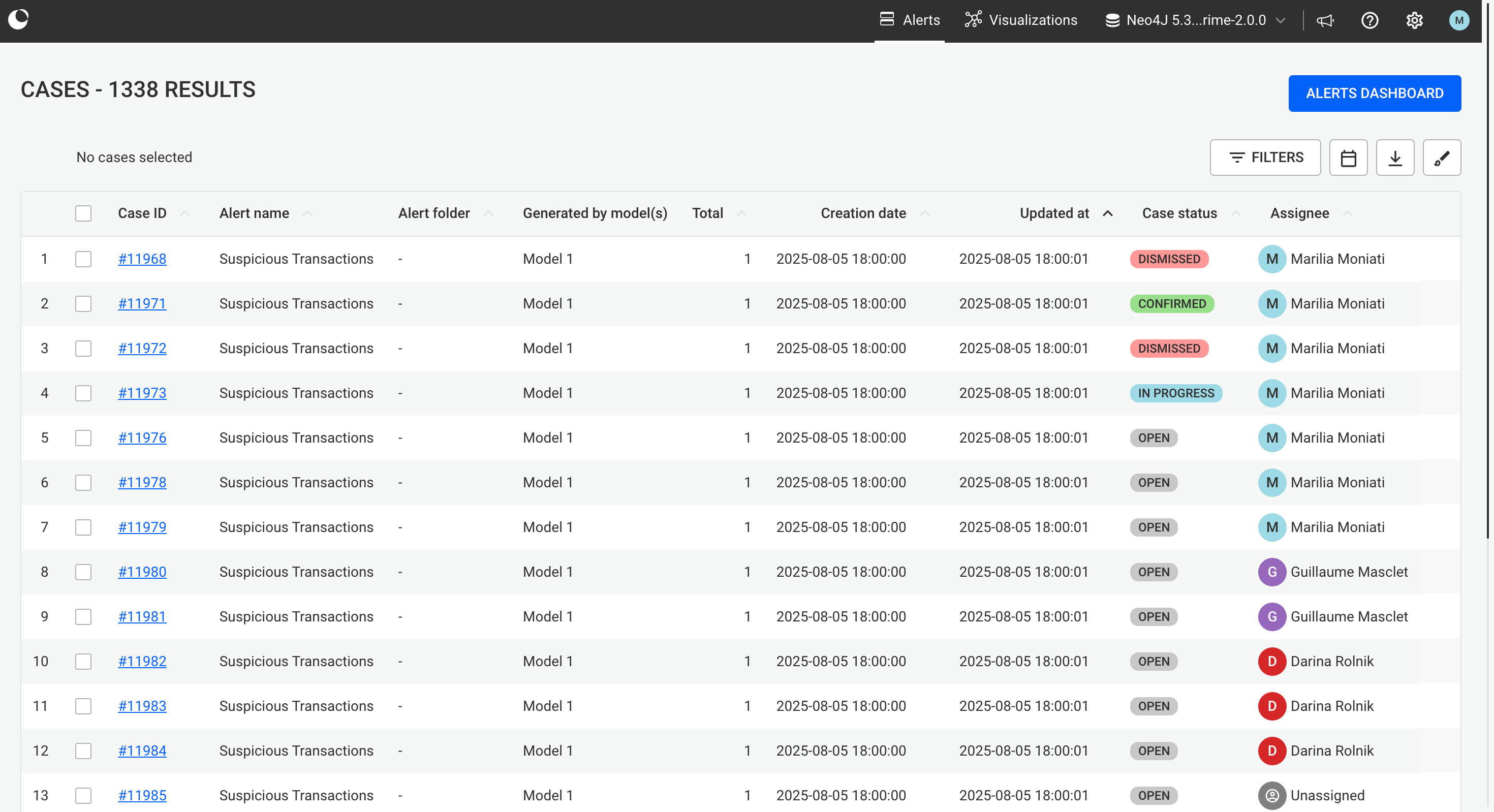The image size is (1494, 812).
Task: Open the FILTERS panel
Action: point(1265,158)
